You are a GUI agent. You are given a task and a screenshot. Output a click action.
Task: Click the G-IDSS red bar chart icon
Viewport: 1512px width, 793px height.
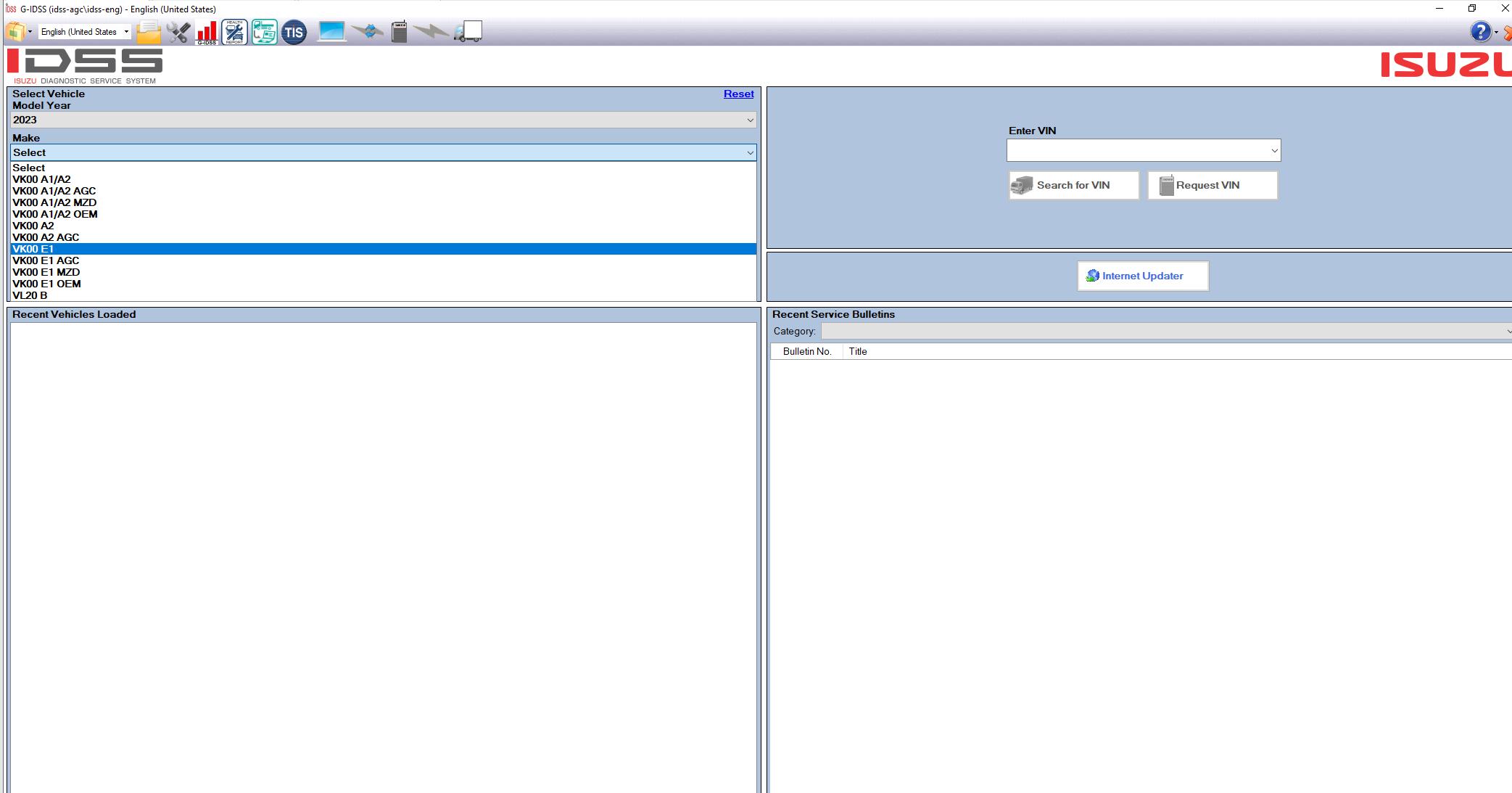[207, 32]
